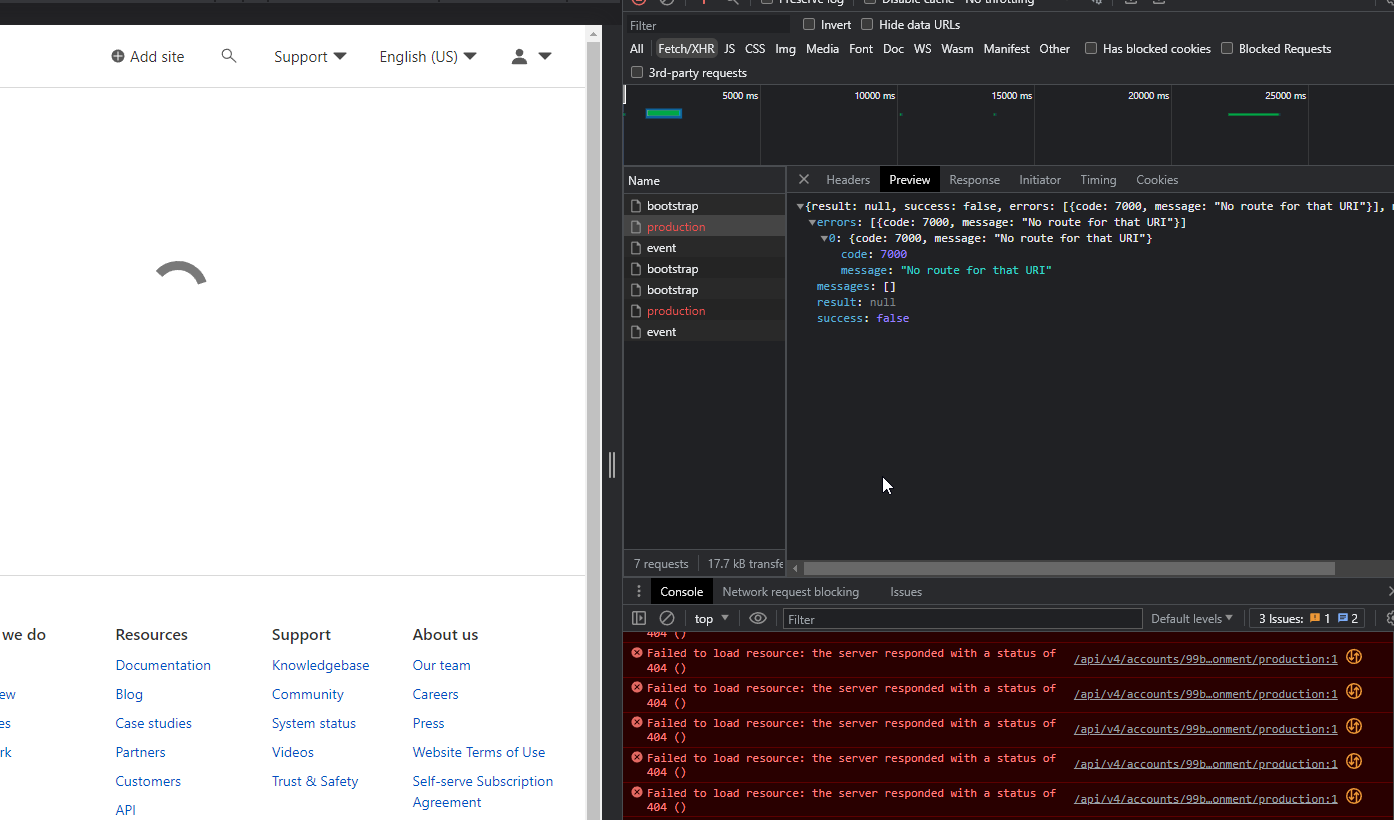This screenshot has height=820, width=1394.
Task: Switch to the Response tab
Action: pyautogui.click(x=974, y=180)
